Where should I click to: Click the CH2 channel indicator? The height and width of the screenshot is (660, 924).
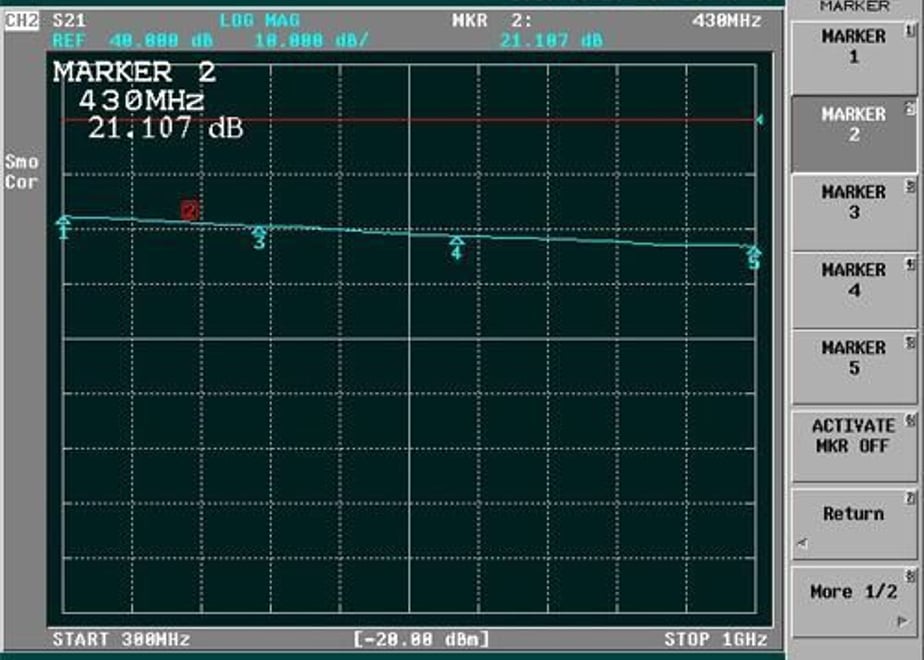tap(22, 21)
